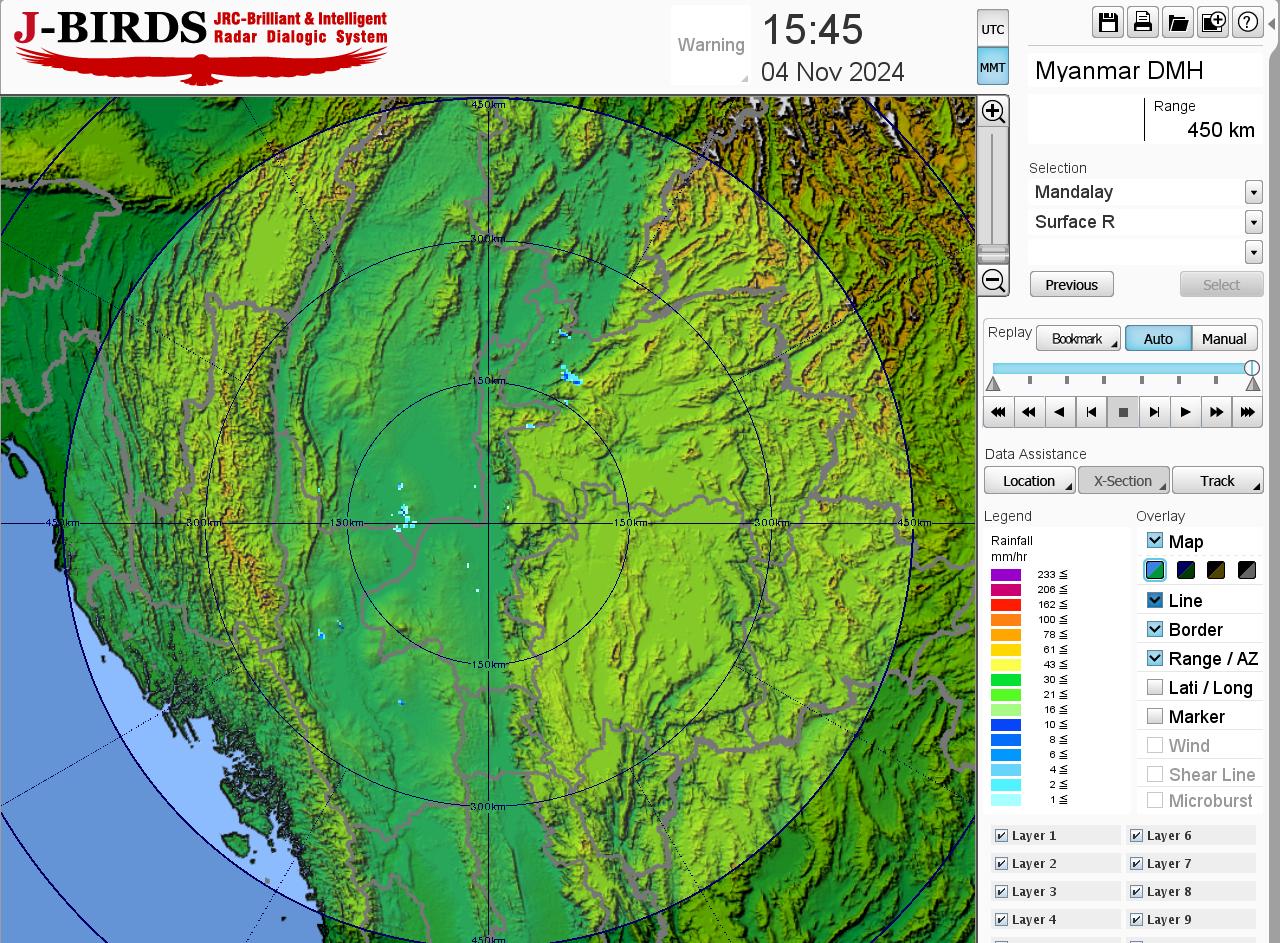
Task: Click the print icon in toolbar
Action: (x=1143, y=22)
